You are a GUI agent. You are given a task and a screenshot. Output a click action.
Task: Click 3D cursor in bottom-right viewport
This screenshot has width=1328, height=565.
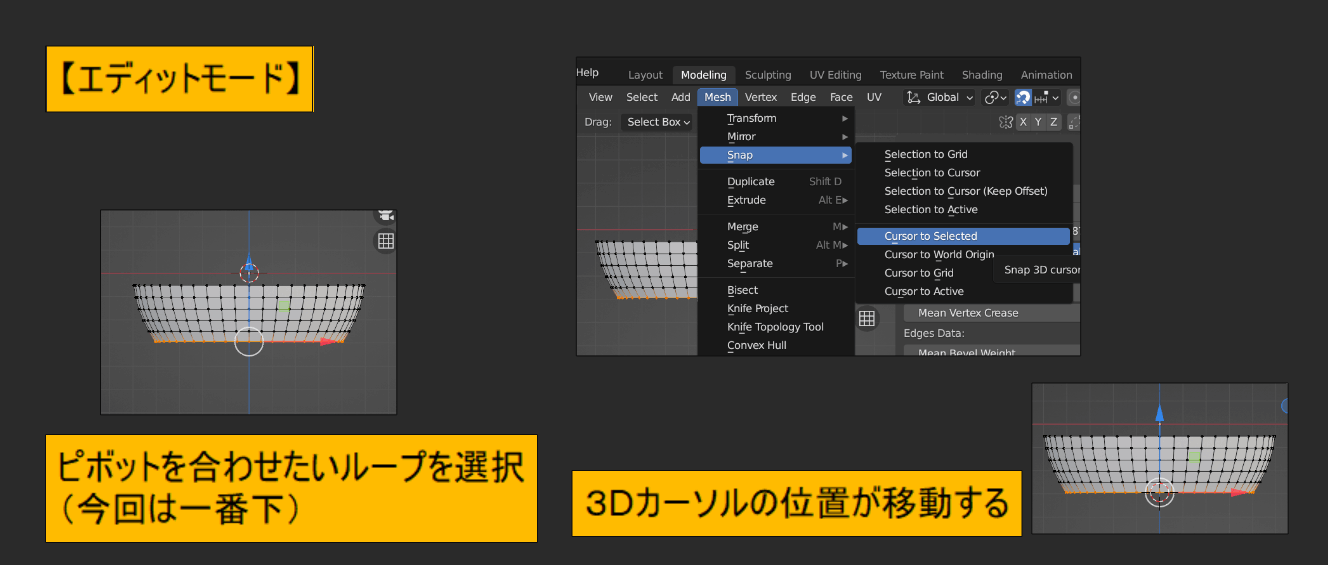(x=1159, y=493)
